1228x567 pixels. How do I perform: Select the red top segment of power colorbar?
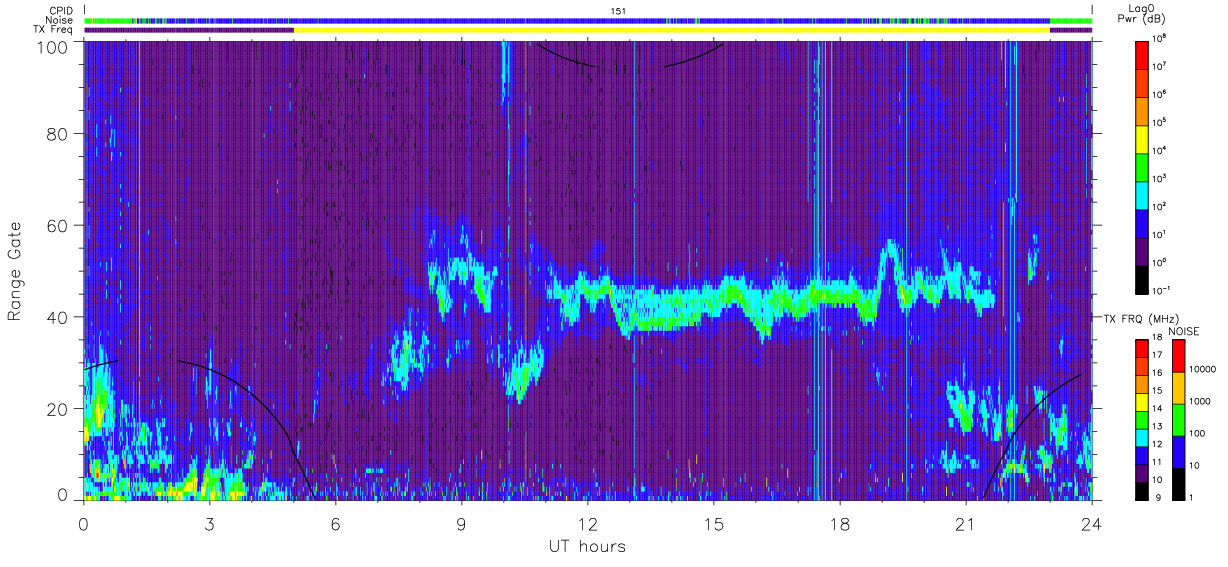[1141, 54]
